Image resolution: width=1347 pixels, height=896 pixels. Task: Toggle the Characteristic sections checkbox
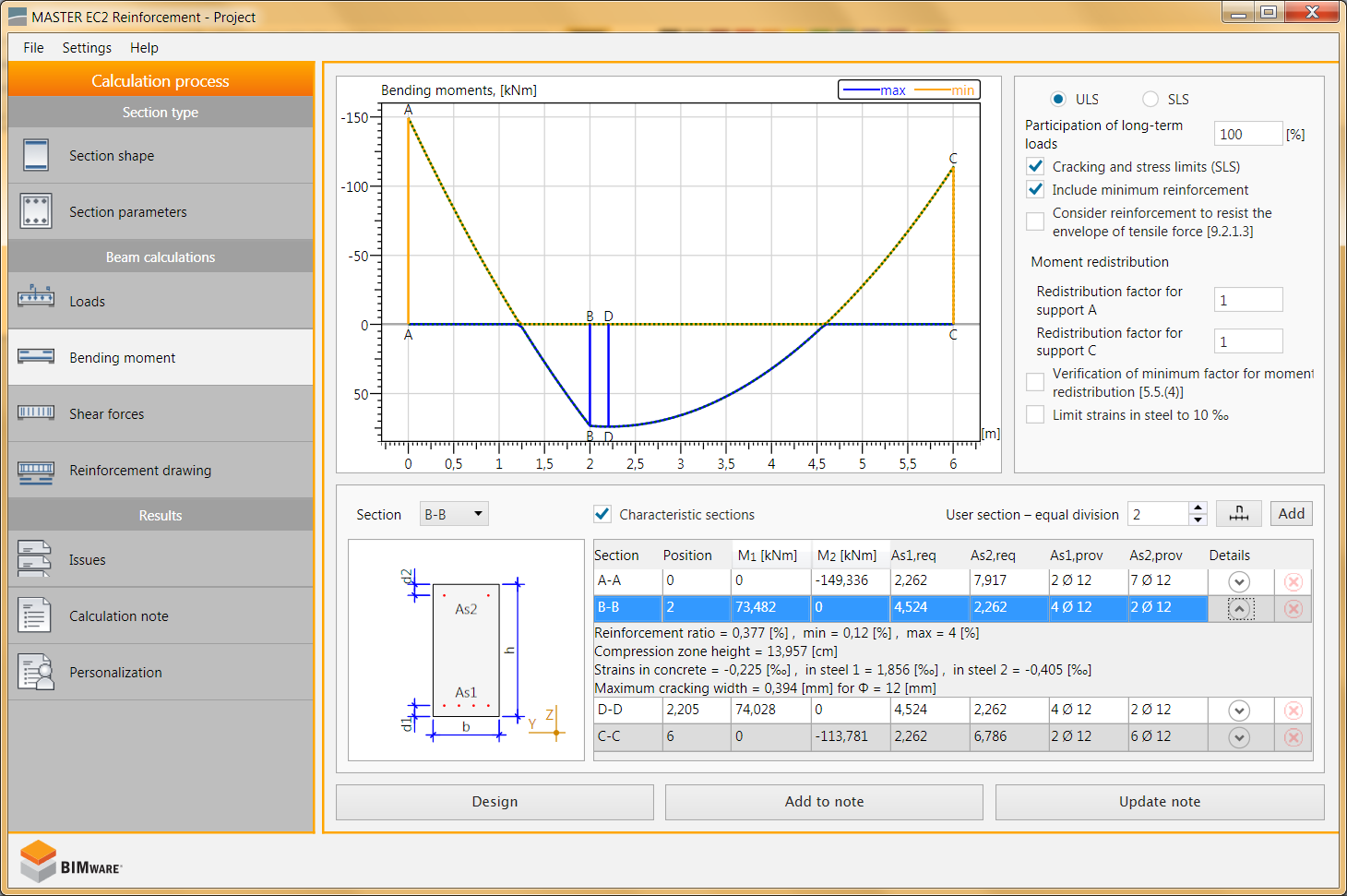pyautogui.click(x=602, y=514)
